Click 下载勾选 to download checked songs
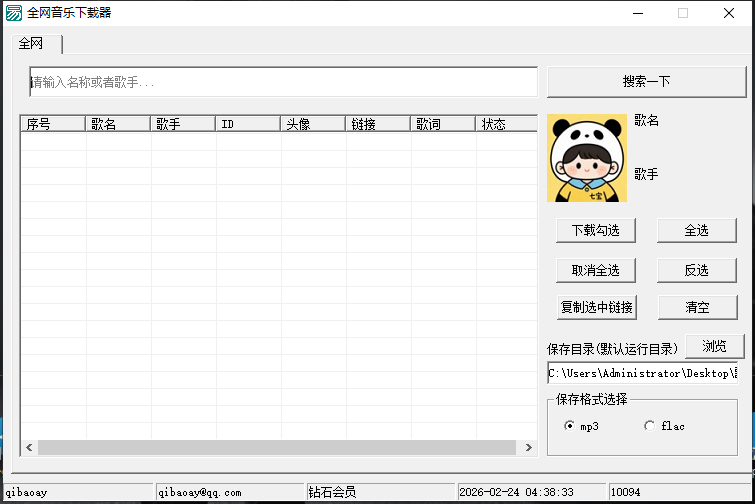Screen dimensions: 755x504 pyautogui.click(x=596, y=231)
